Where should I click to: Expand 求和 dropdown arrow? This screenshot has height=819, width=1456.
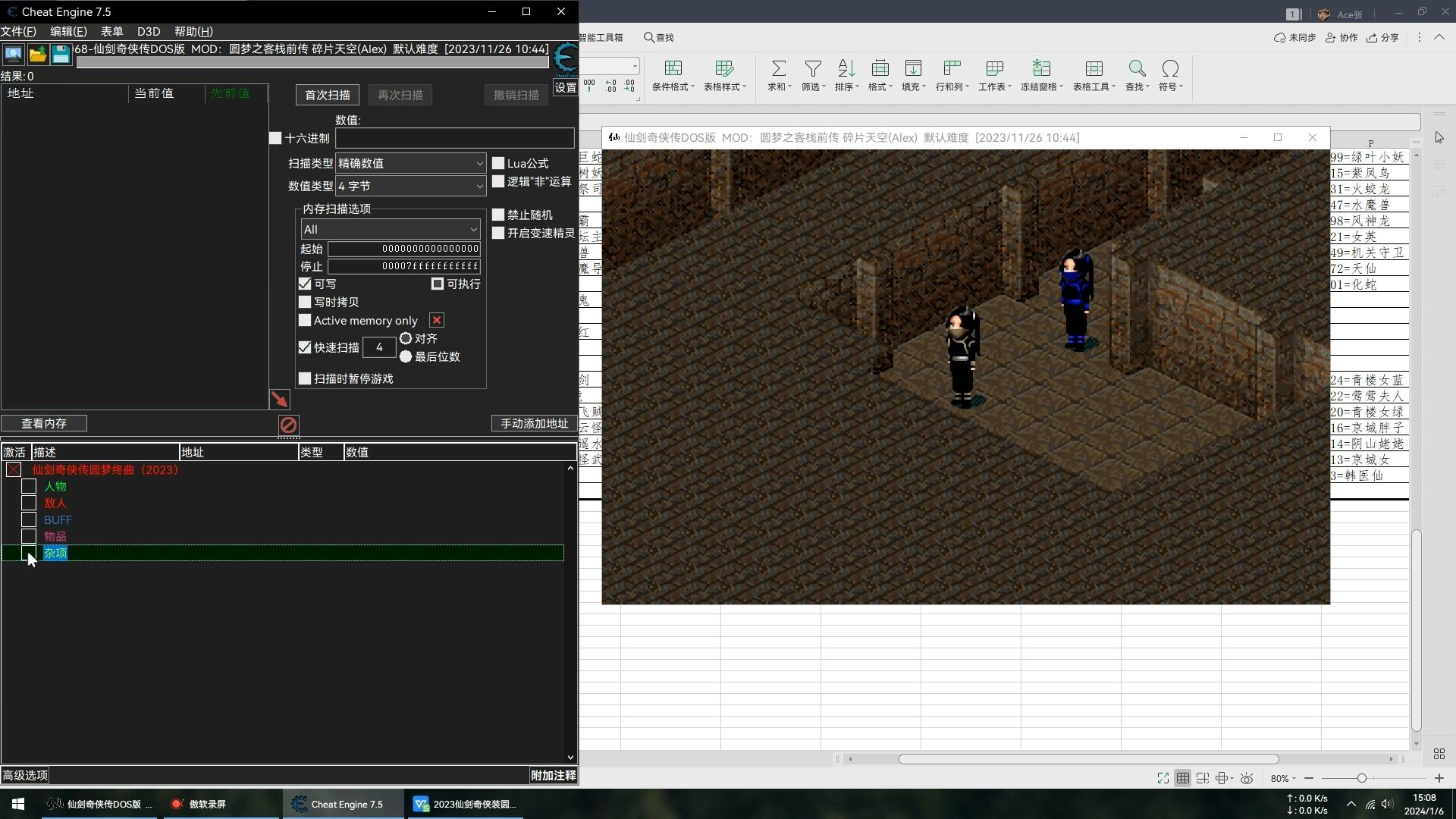[x=789, y=86]
